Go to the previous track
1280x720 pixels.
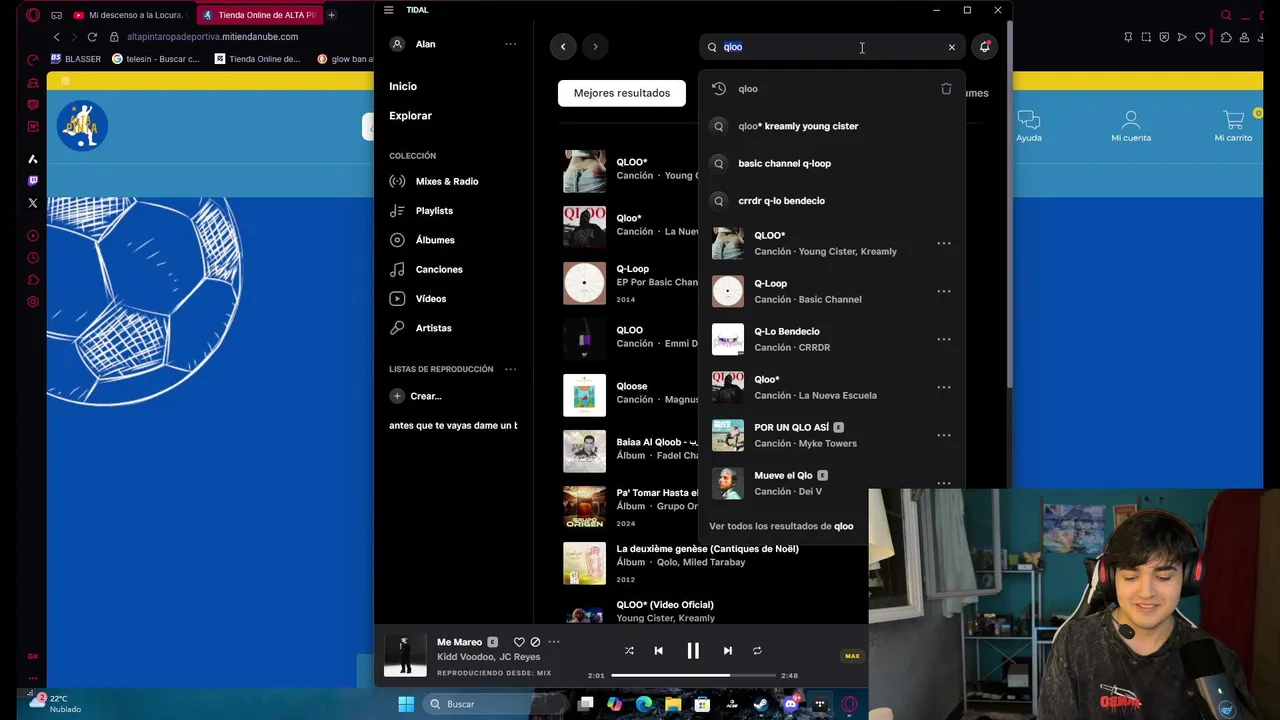(658, 650)
